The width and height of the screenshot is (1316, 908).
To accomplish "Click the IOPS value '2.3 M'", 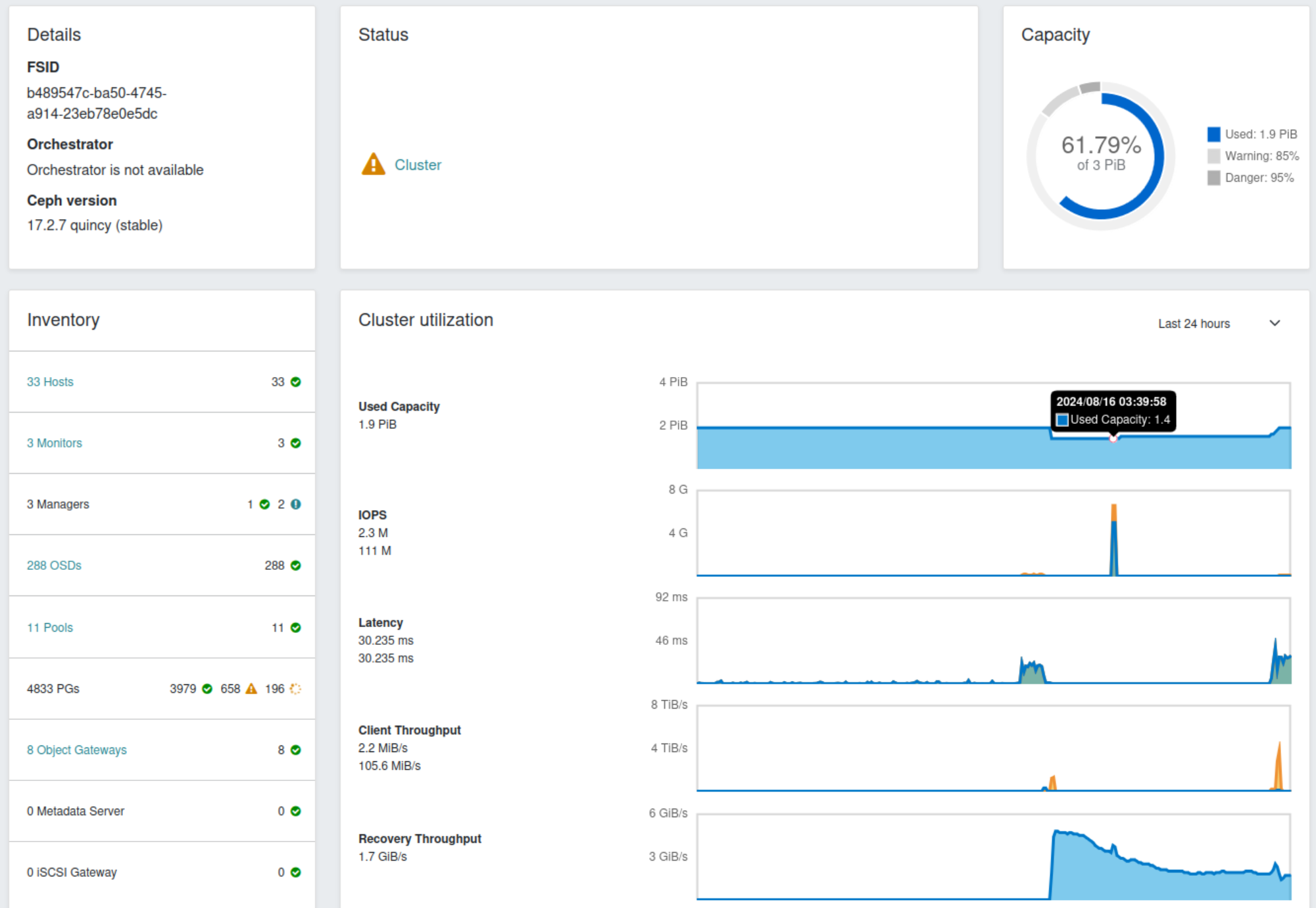I will [373, 532].
